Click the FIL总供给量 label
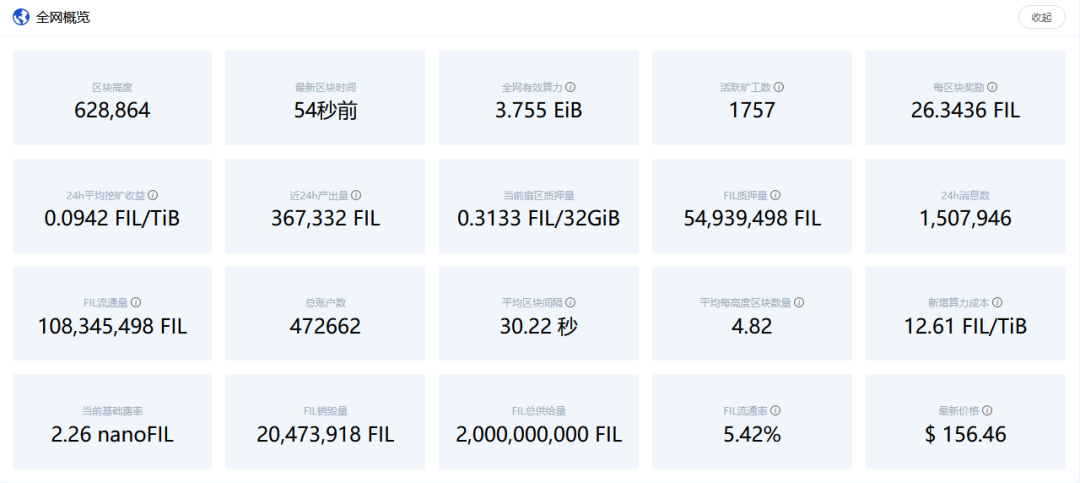Screen dimensions: 1080x483 tap(539, 411)
